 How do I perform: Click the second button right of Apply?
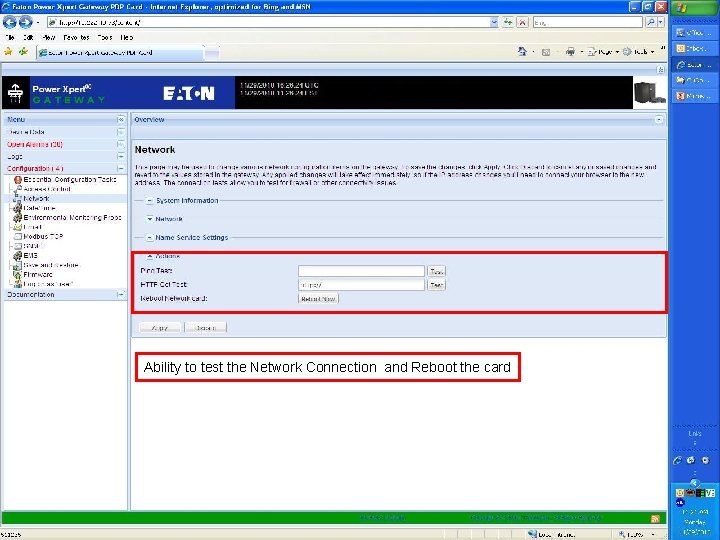coord(205,328)
